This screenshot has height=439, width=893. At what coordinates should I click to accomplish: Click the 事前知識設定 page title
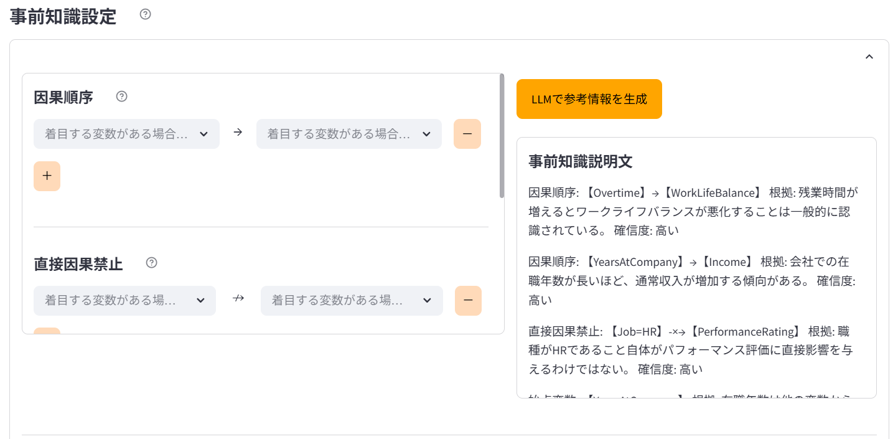coord(63,16)
